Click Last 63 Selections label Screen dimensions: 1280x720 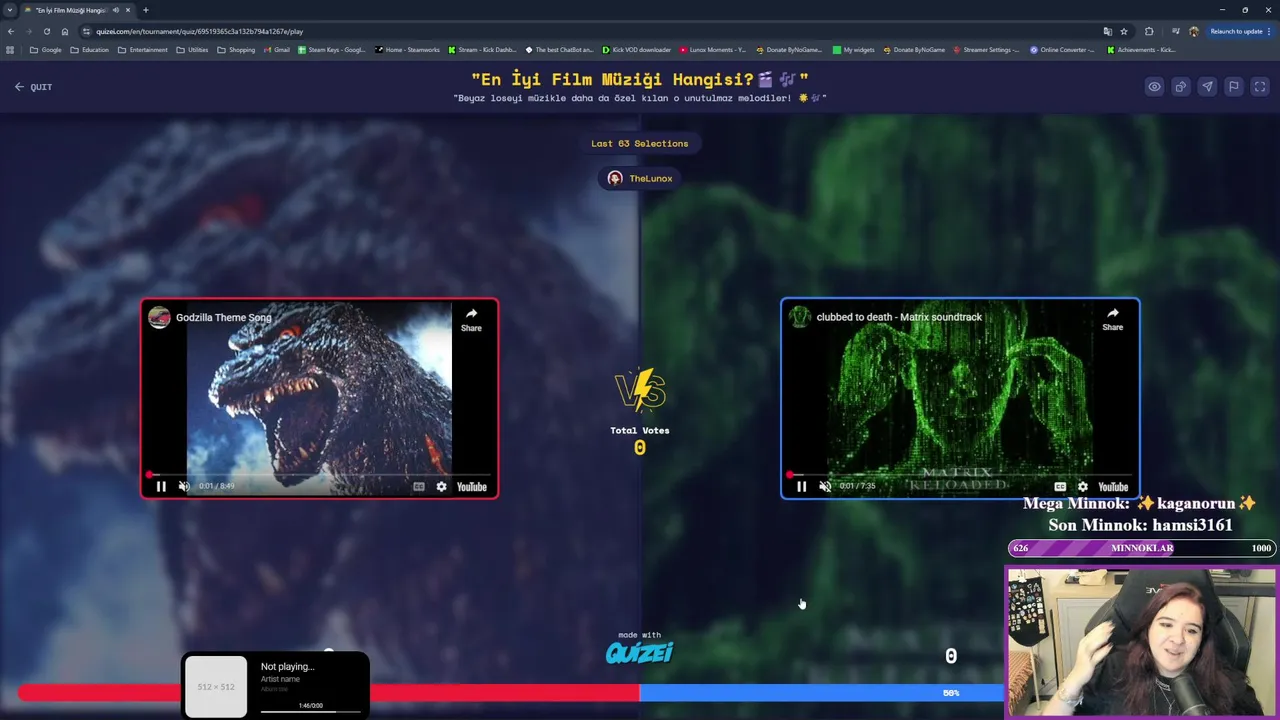[640, 143]
